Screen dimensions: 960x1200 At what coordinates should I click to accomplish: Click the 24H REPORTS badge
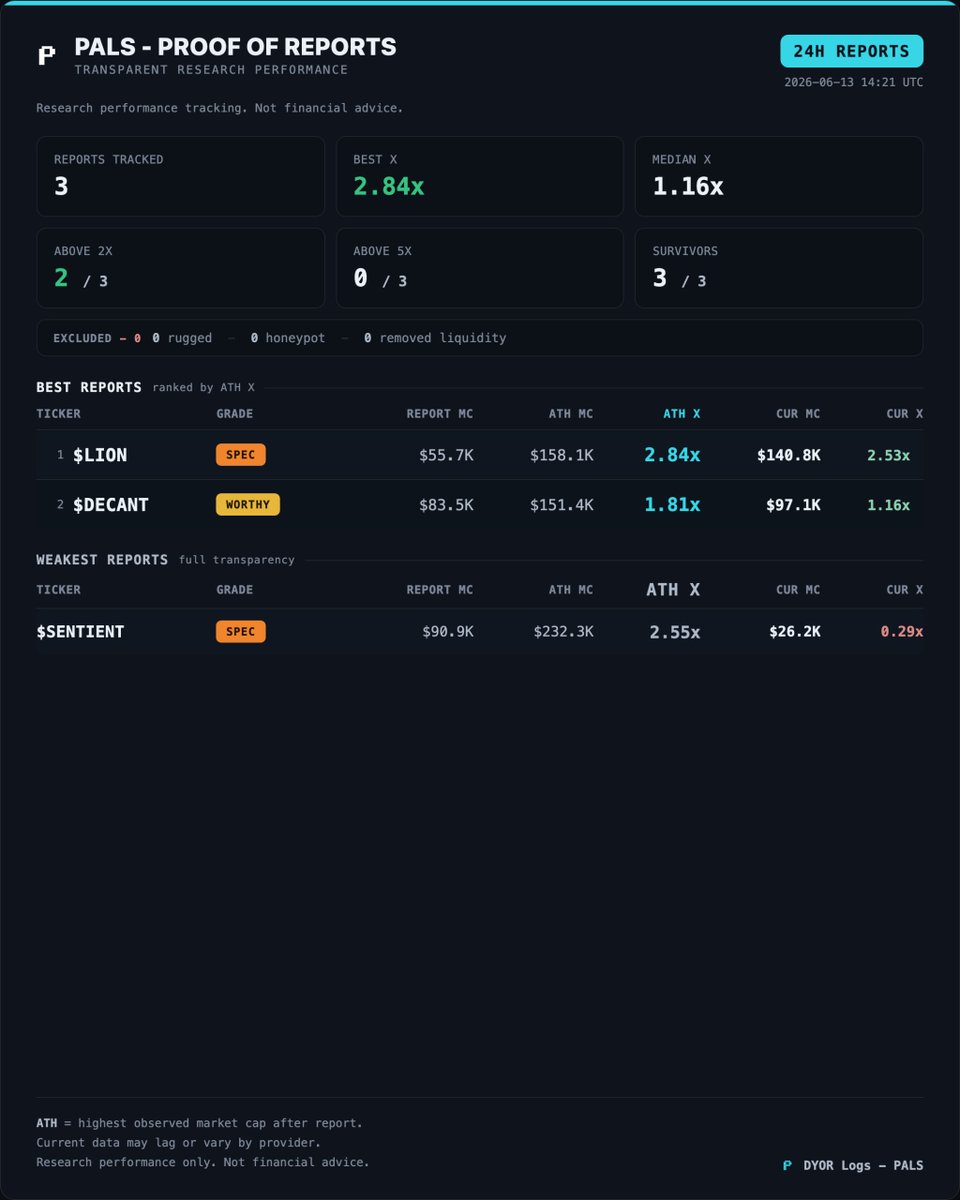[x=851, y=51]
